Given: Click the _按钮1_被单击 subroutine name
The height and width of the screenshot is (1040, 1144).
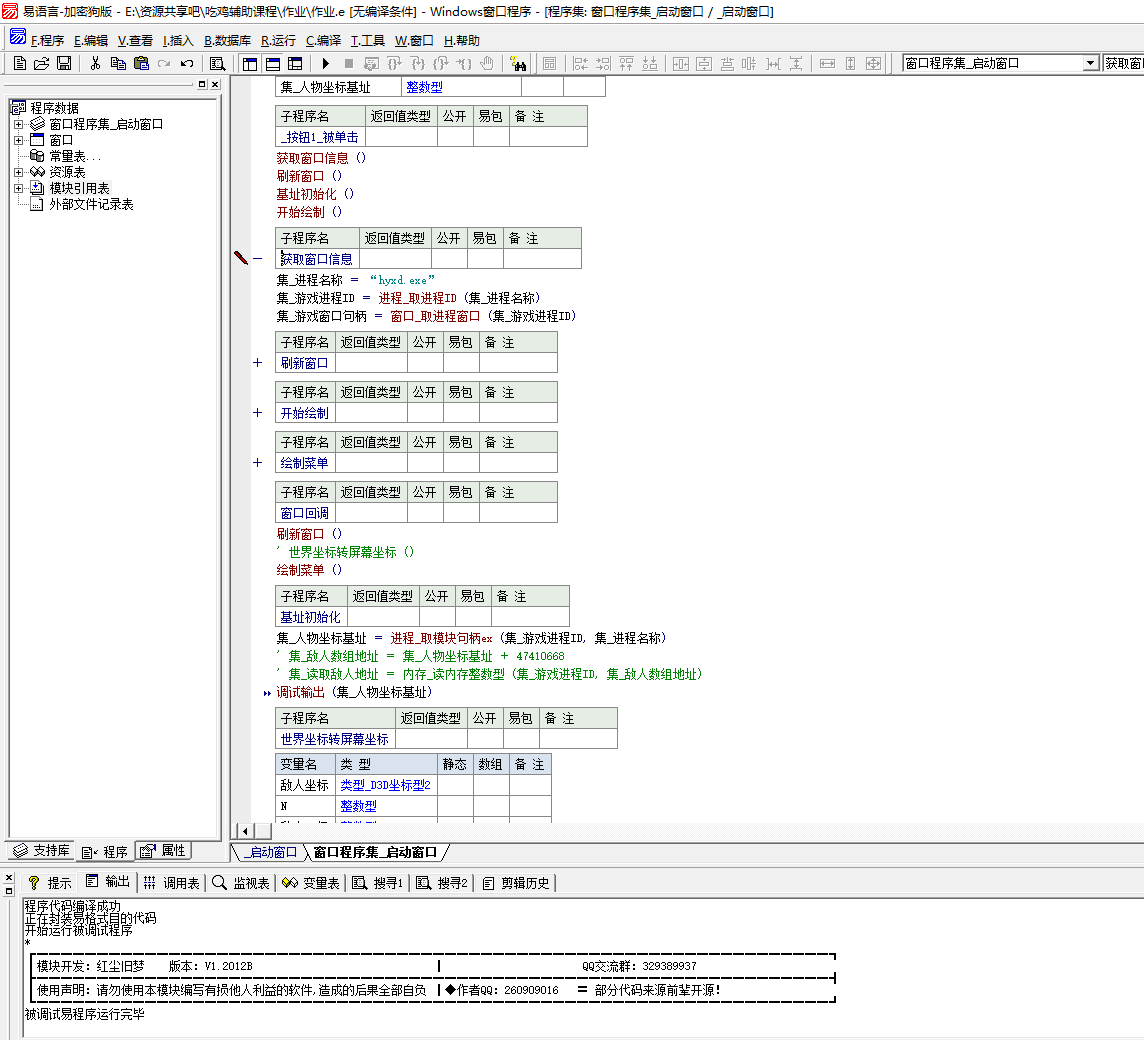Looking at the screenshot, I should 320,137.
